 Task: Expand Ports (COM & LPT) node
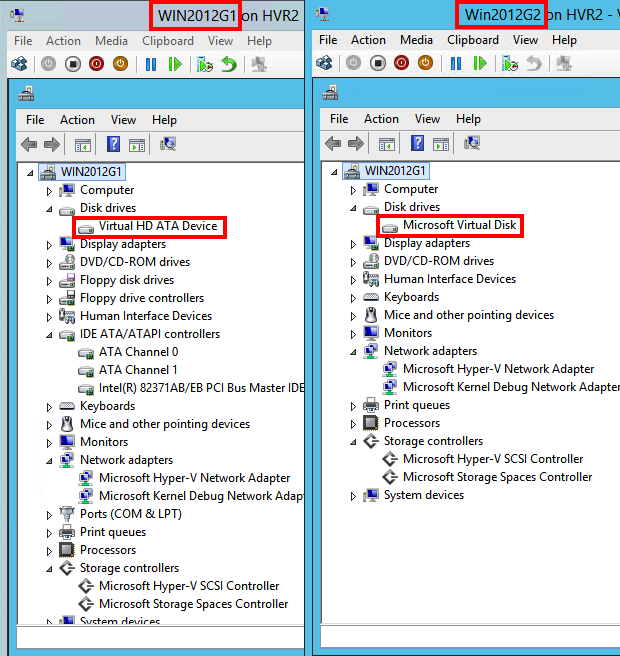49,515
